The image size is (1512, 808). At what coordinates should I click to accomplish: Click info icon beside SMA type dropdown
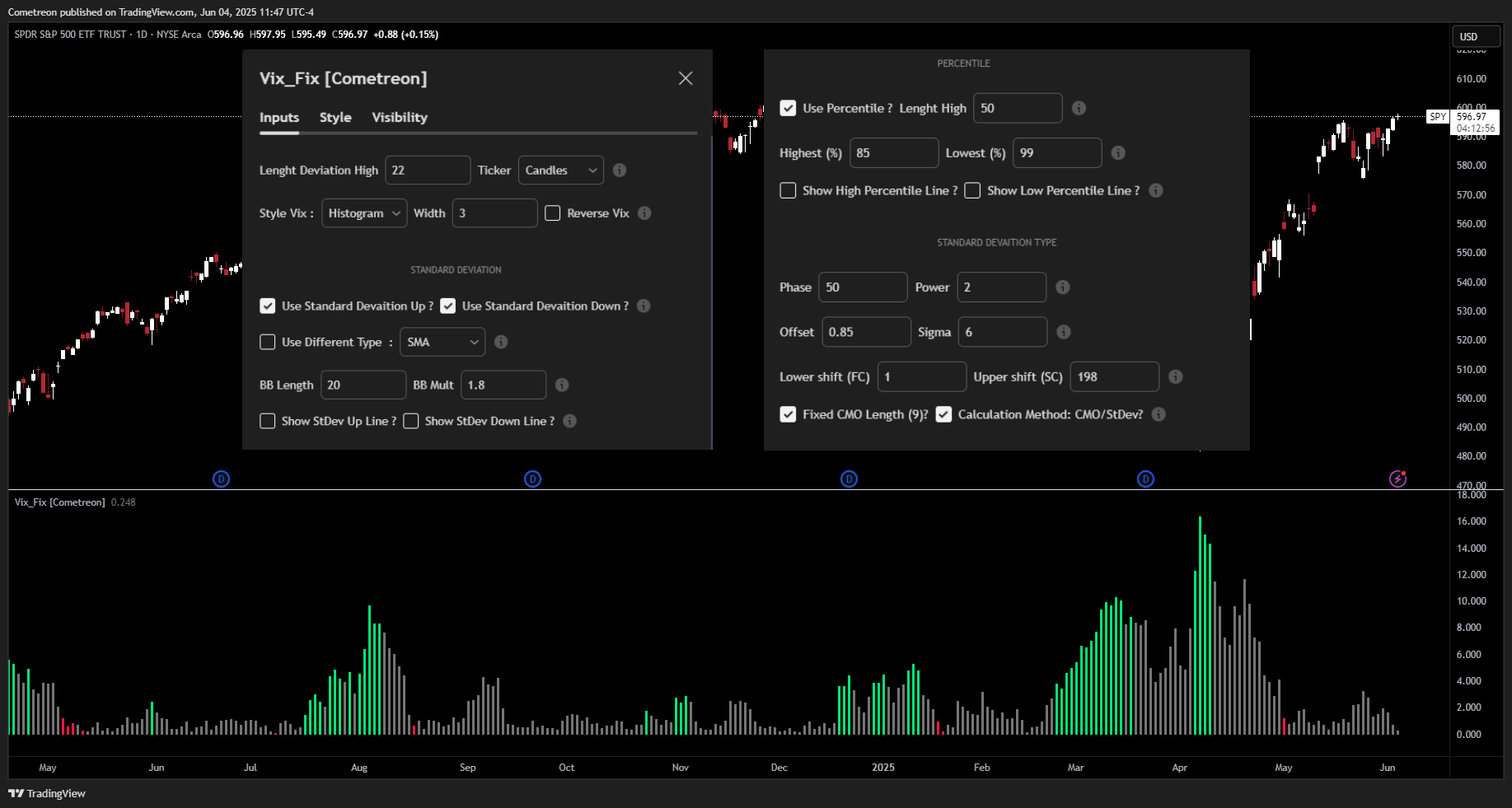(x=501, y=342)
